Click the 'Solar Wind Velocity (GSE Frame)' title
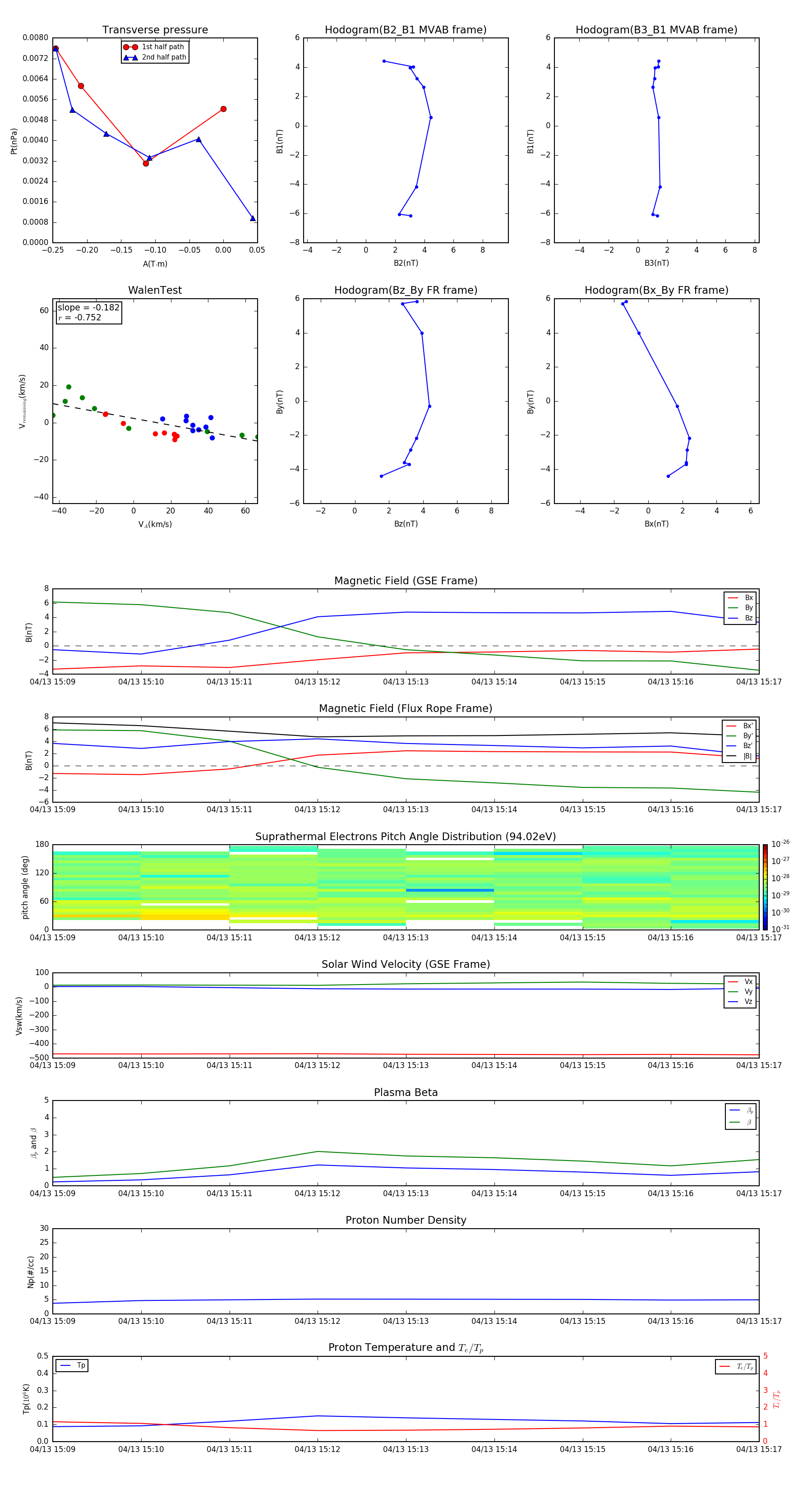Screen dimensions: 812x1489 406,965
